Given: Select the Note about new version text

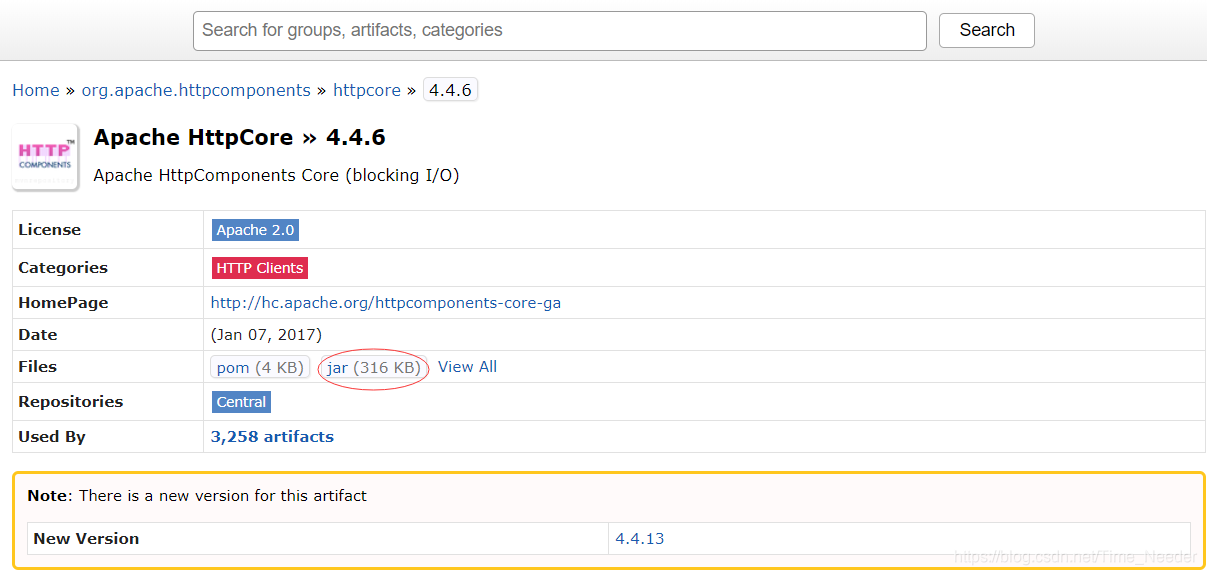Looking at the screenshot, I should click(197, 496).
